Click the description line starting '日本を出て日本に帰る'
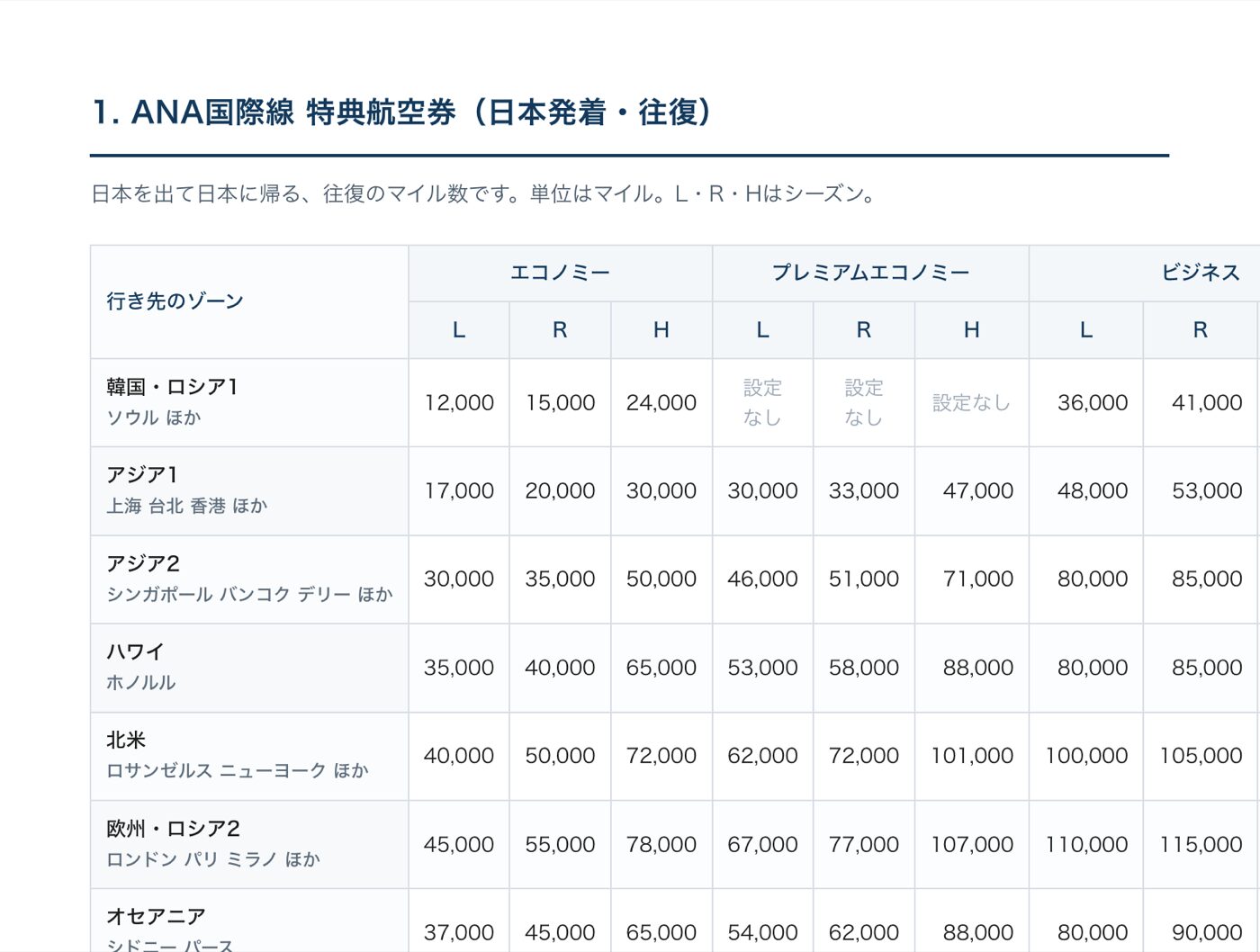Viewport: 1260px width, 952px height. point(485,194)
